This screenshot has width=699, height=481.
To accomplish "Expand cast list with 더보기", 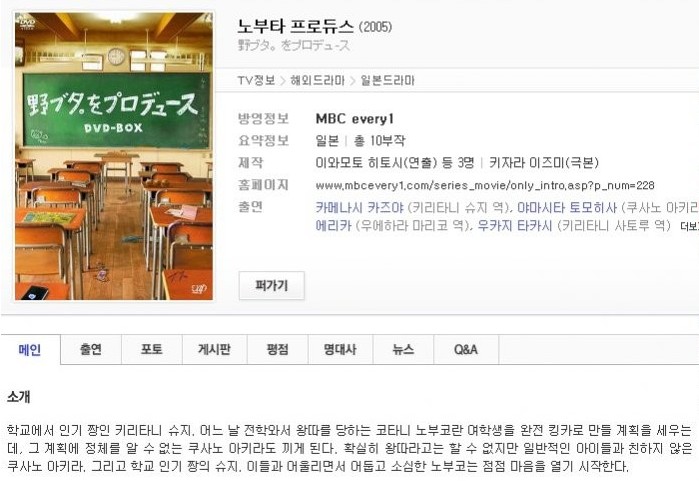I will pos(690,226).
